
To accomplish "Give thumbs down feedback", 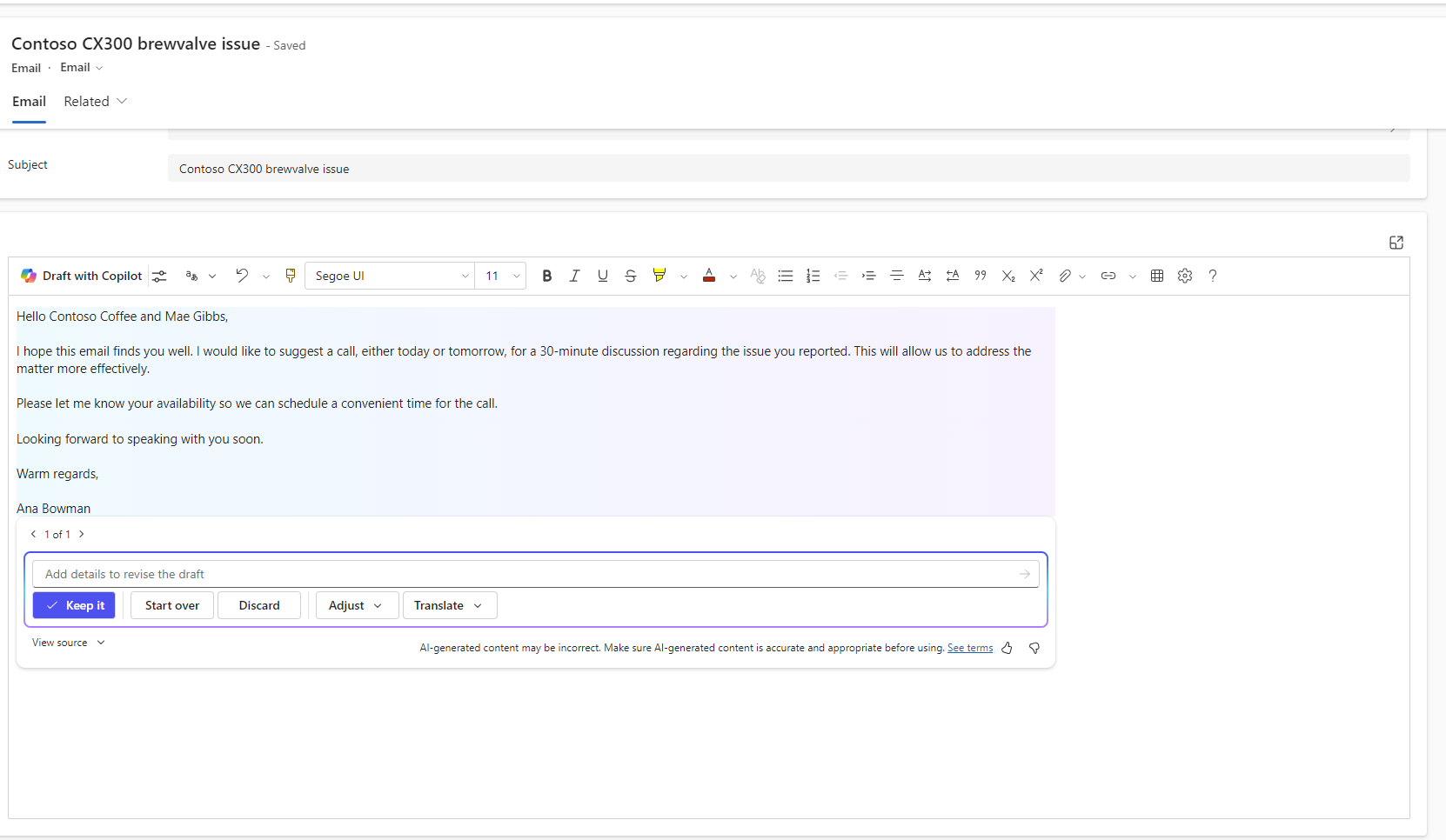I will (x=1034, y=648).
